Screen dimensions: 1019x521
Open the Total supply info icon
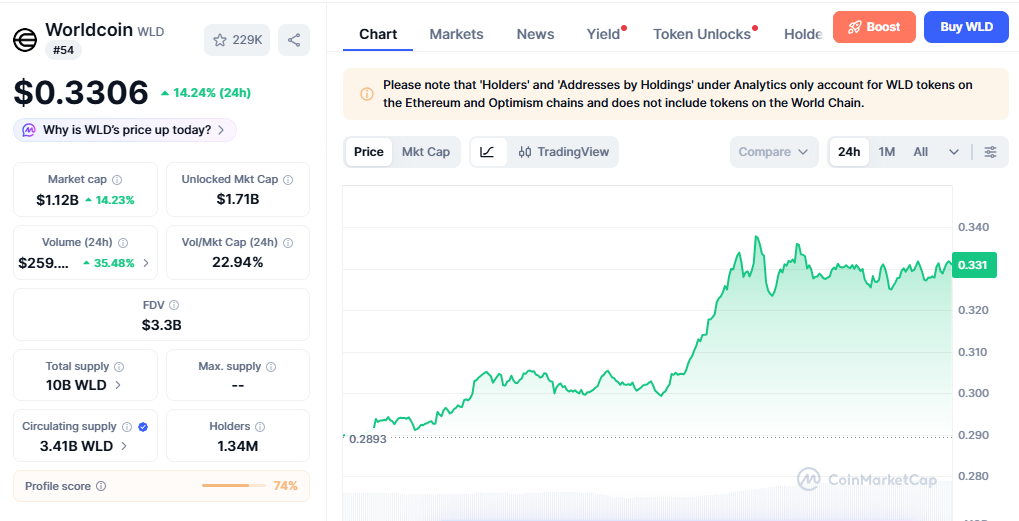pos(120,367)
